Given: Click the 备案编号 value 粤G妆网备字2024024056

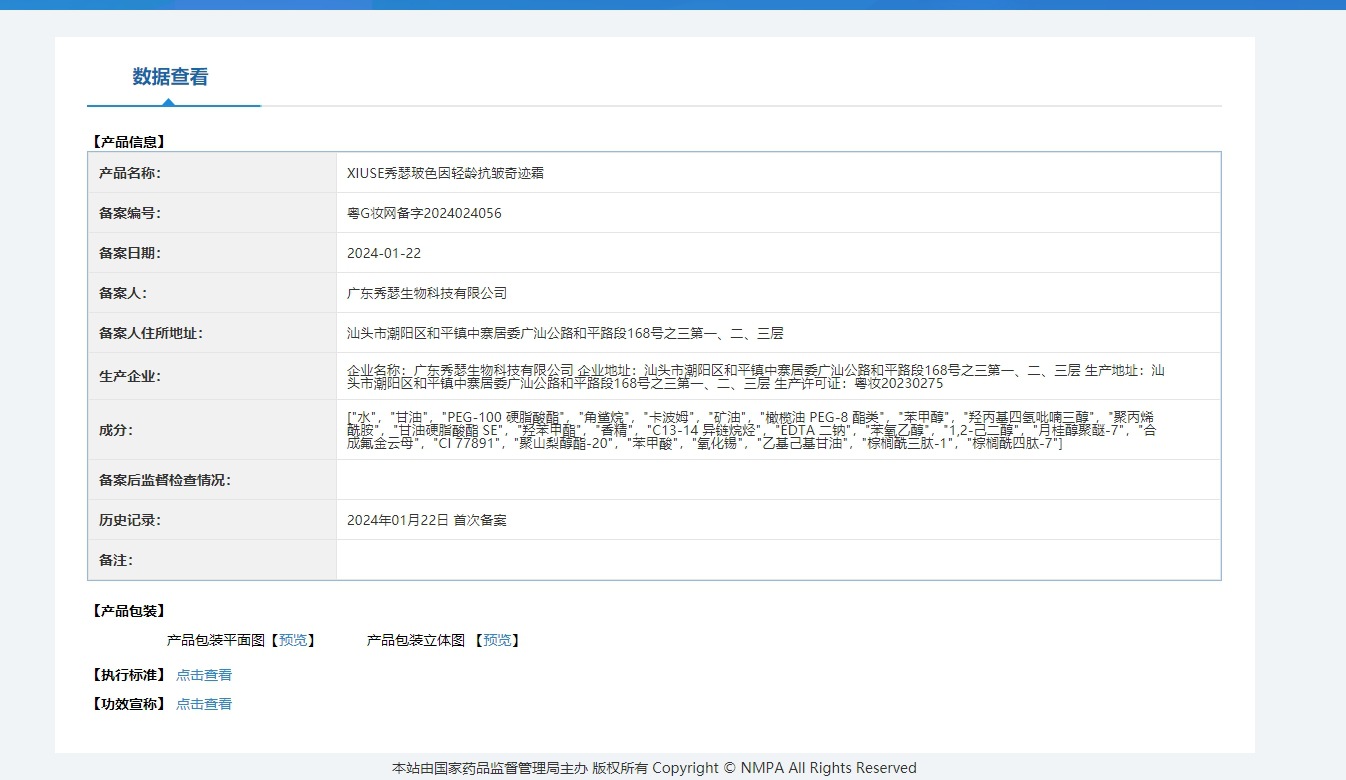Looking at the screenshot, I should (x=423, y=212).
